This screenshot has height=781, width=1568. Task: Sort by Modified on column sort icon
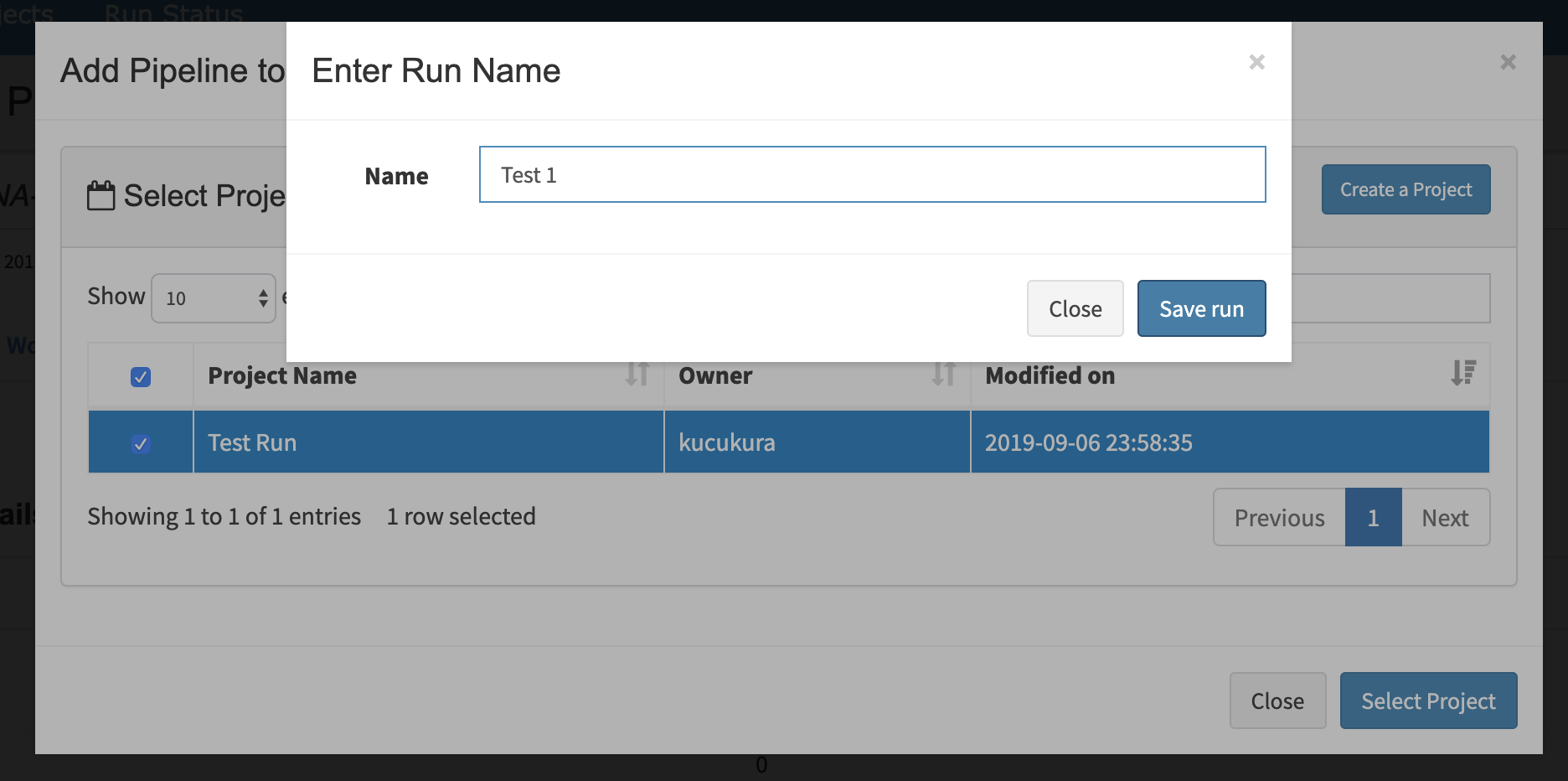(1463, 373)
